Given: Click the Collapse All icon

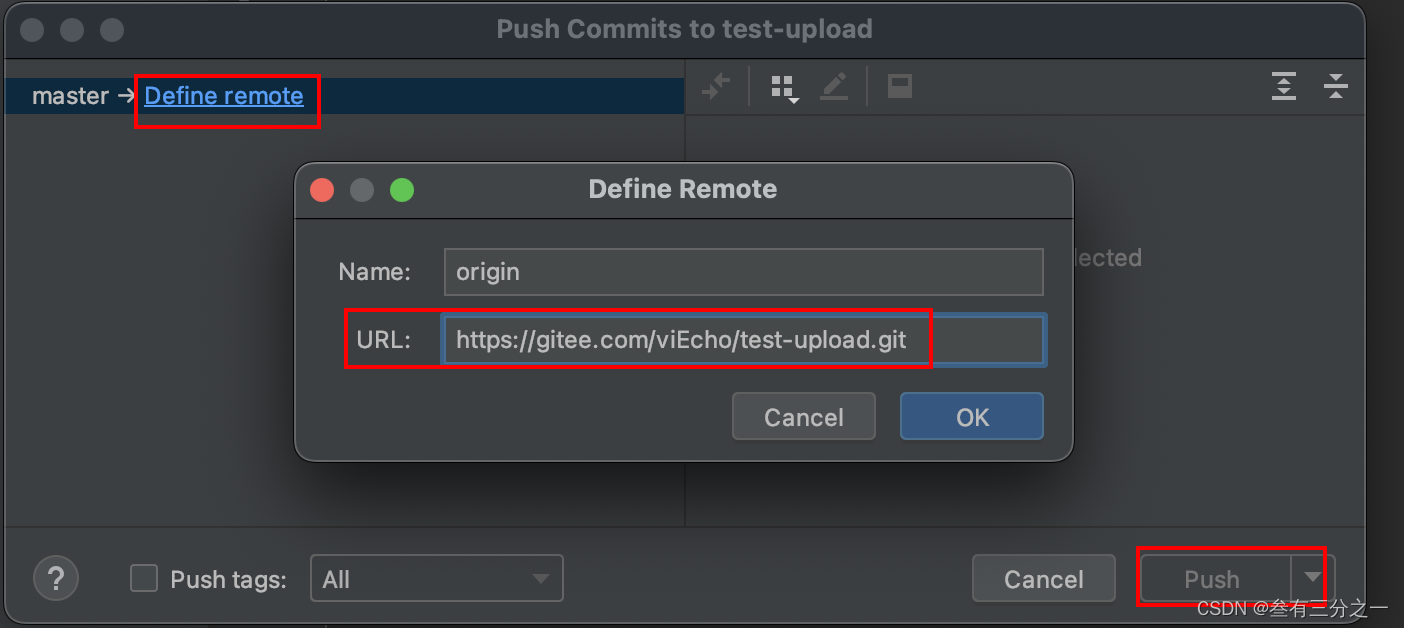Looking at the screenshot, I should click(x=1336, y=87).
